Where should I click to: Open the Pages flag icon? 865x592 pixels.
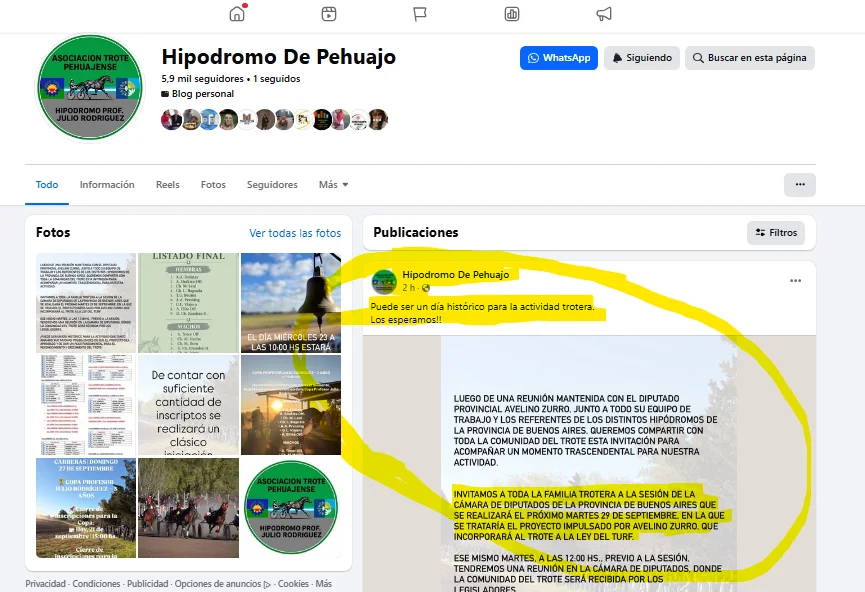[420, 14]
